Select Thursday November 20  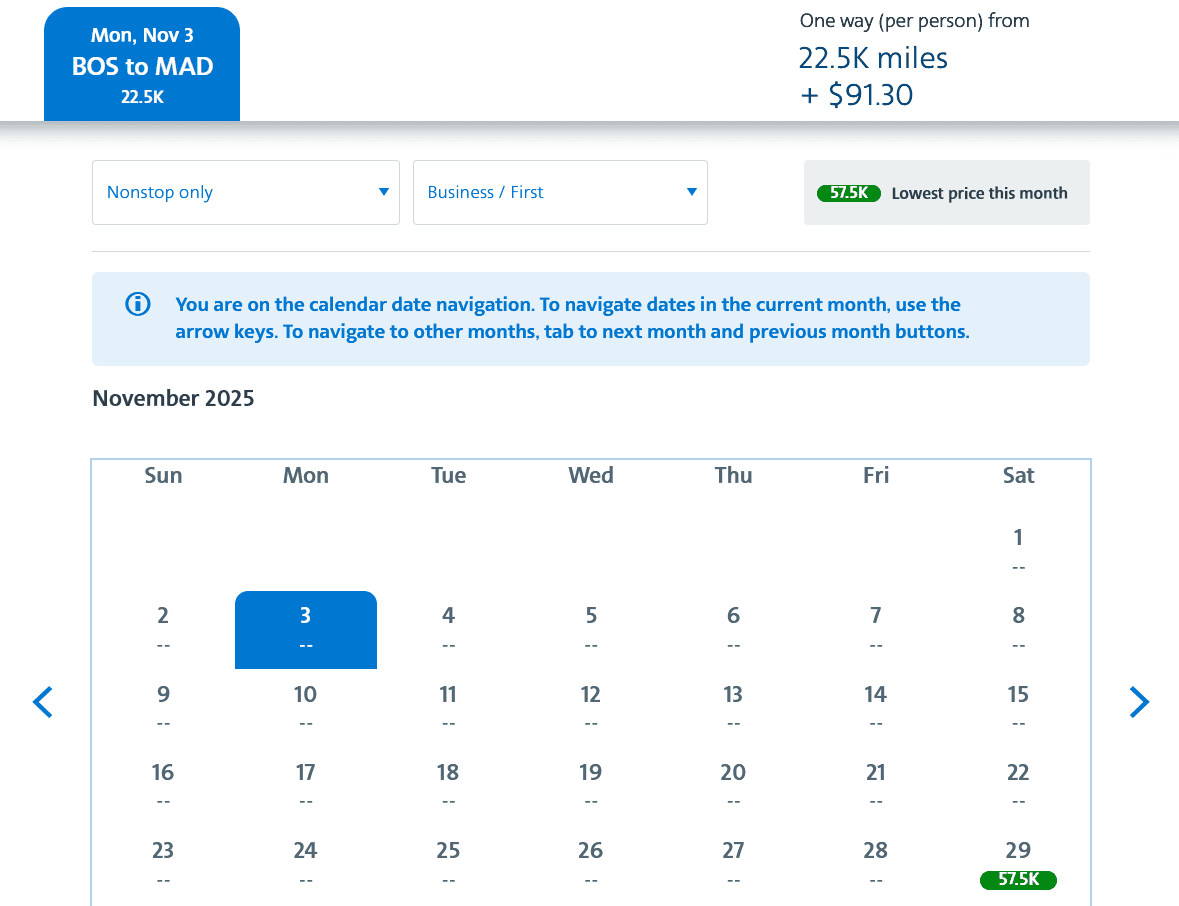click(x=733, y=784)
